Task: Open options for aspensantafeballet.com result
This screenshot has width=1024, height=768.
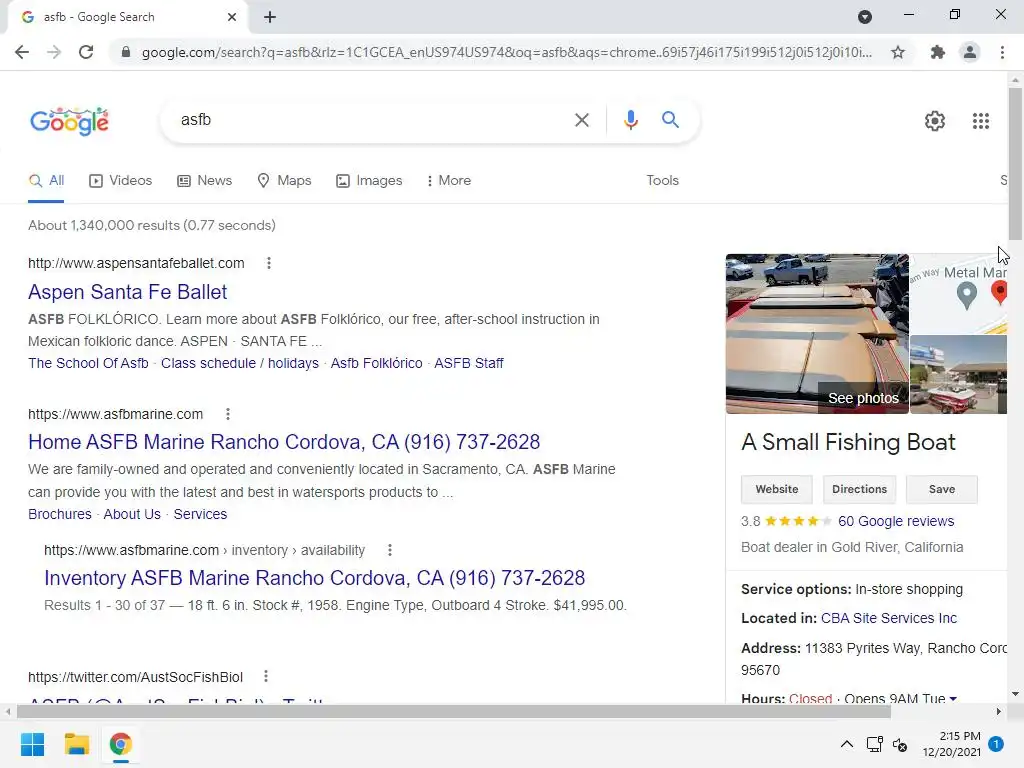Action: [x=268, y=263]
